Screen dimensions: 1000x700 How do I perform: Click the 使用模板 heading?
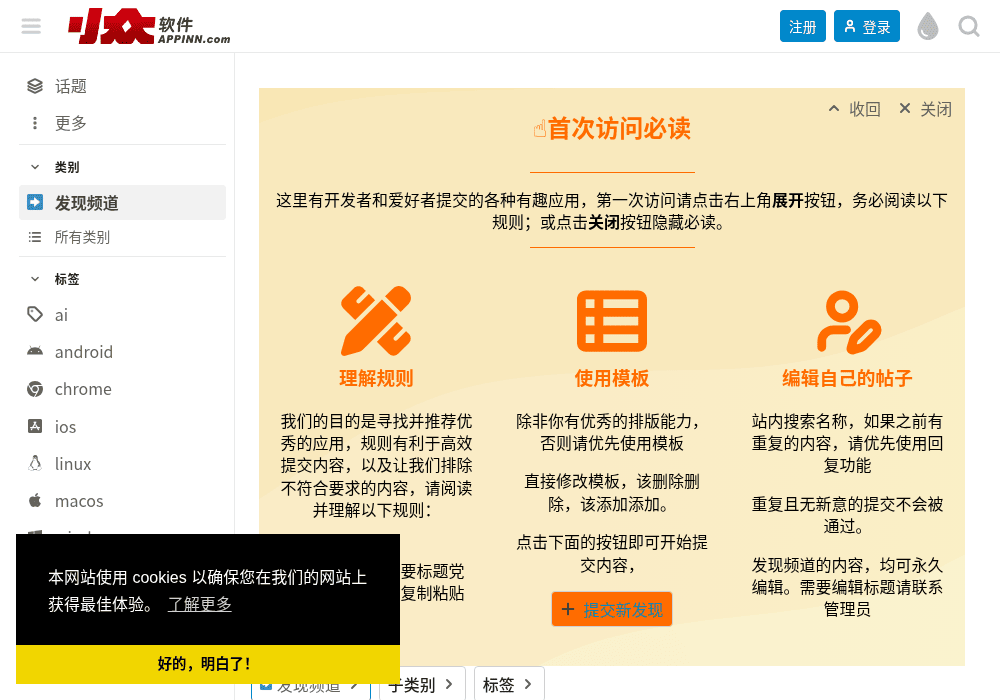(x=612, y=378)
